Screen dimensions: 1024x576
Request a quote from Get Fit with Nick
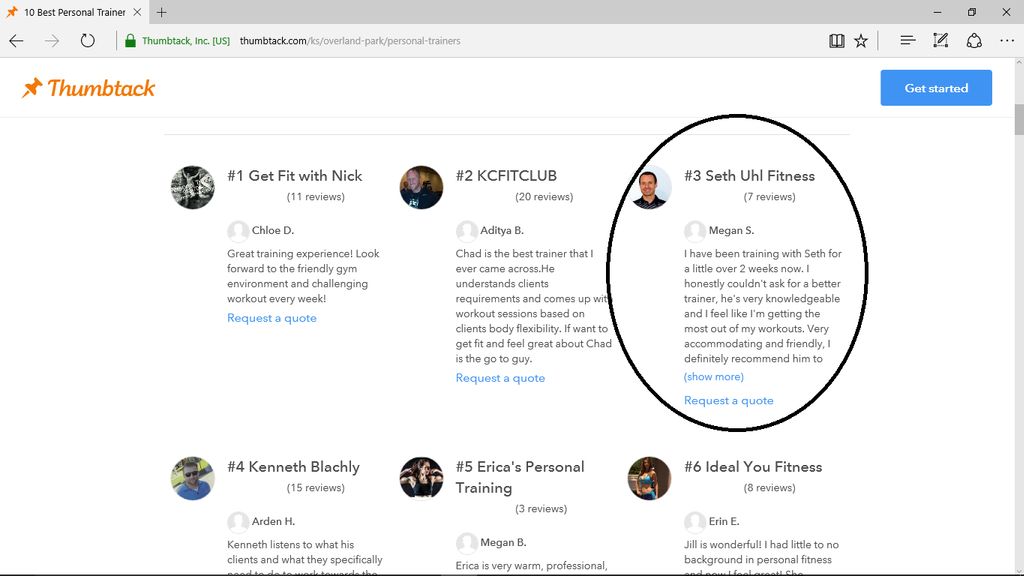pos(271,318)
